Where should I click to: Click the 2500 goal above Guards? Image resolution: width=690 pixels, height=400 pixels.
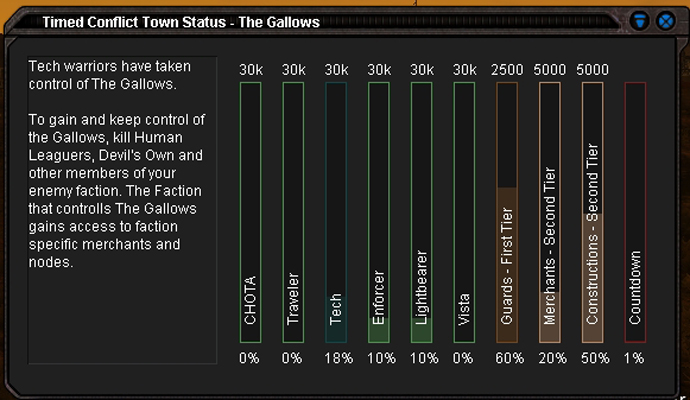pyautogui.click(x=507, y=70)
